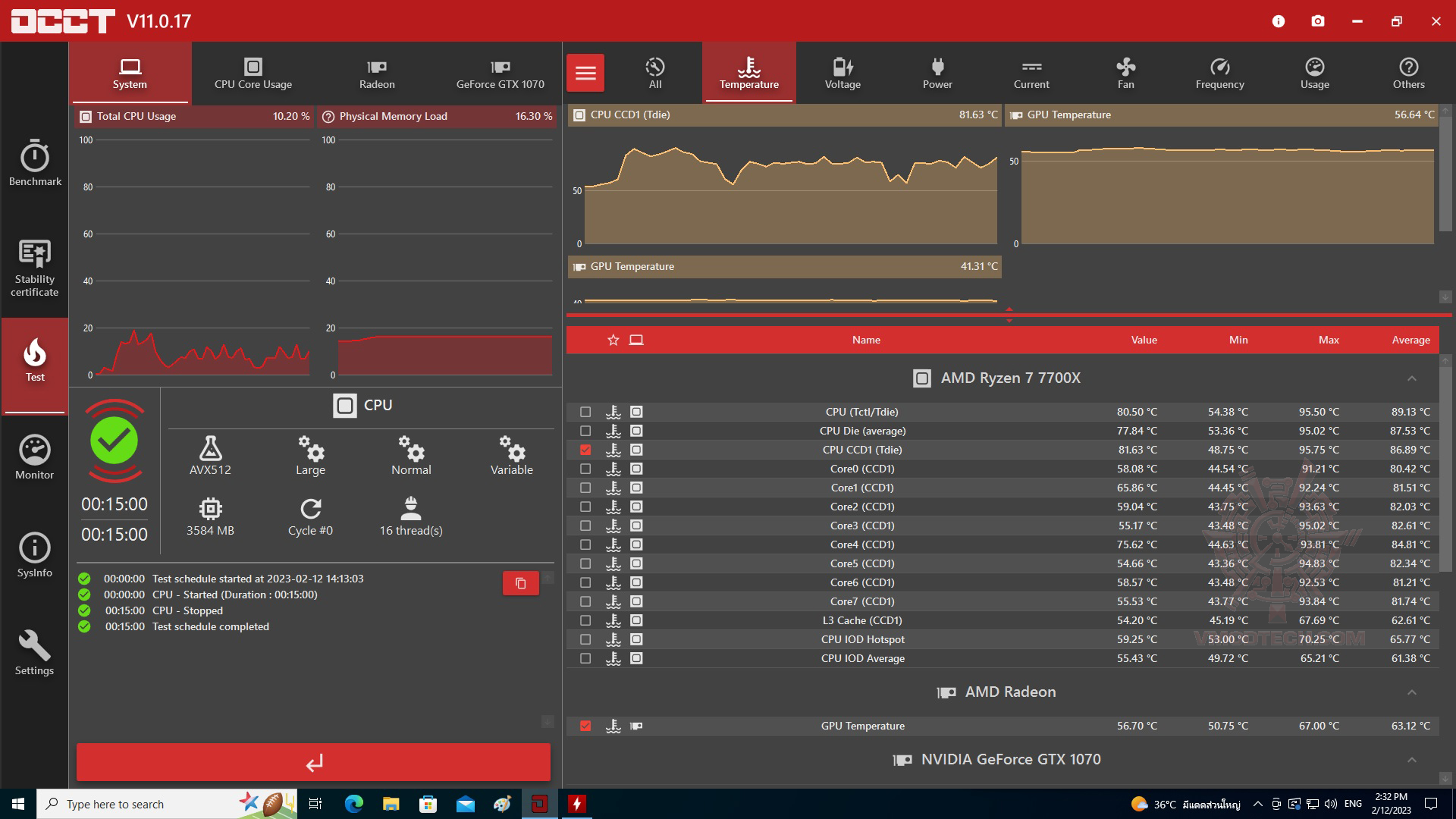The height and width of the screenshot is (819, 1456).
Task: Click the red graph/table splitter handle
Action: (1009, 315)
